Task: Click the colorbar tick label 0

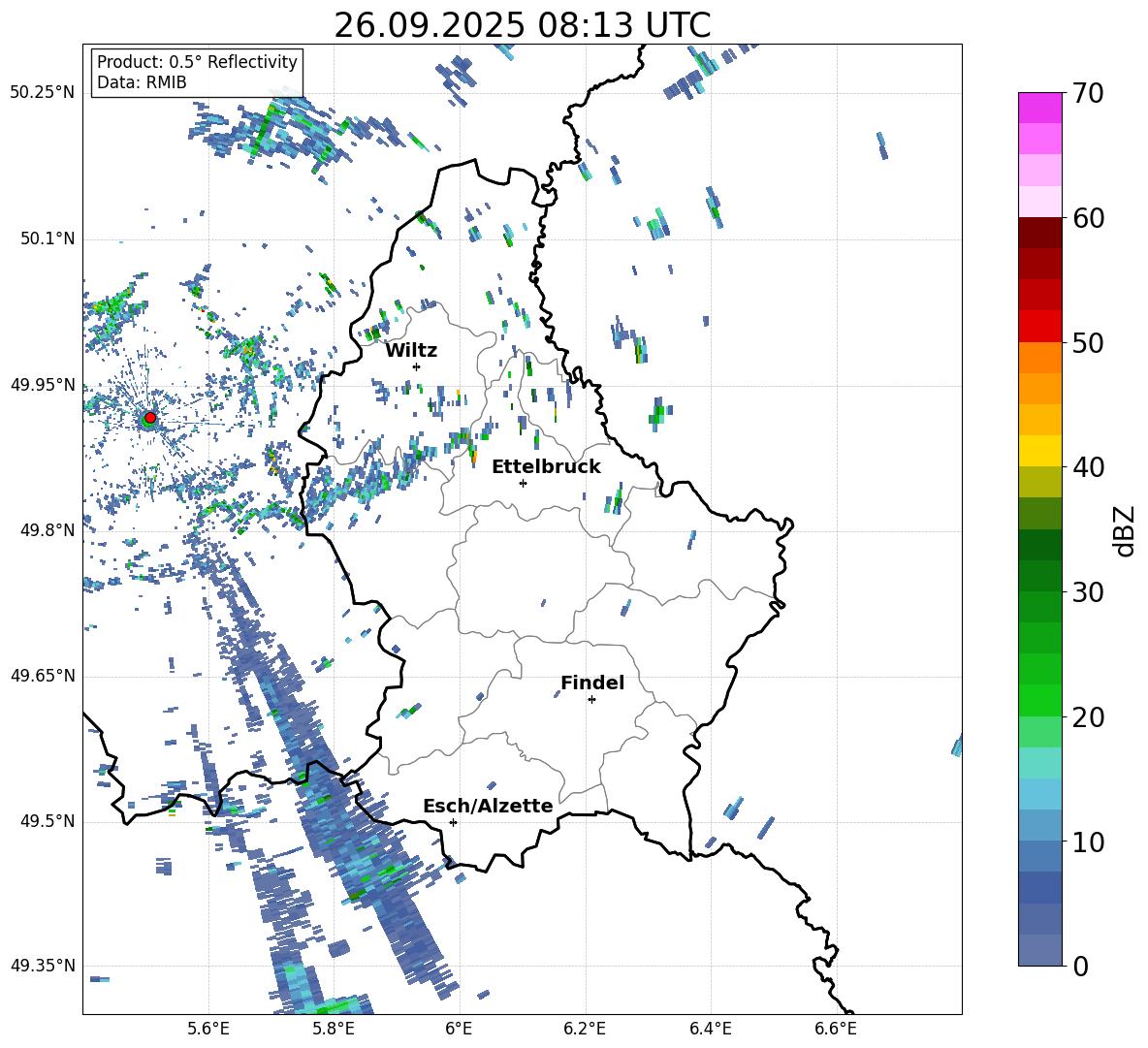Action: [x=1080, y=966]
